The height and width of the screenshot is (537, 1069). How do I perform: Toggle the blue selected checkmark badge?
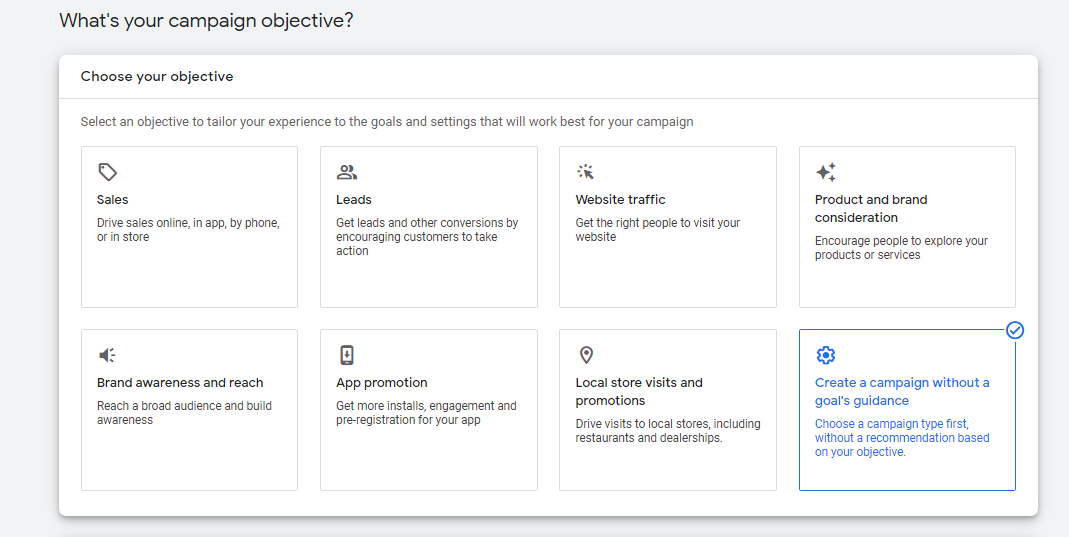click(x=1015, y=330)
